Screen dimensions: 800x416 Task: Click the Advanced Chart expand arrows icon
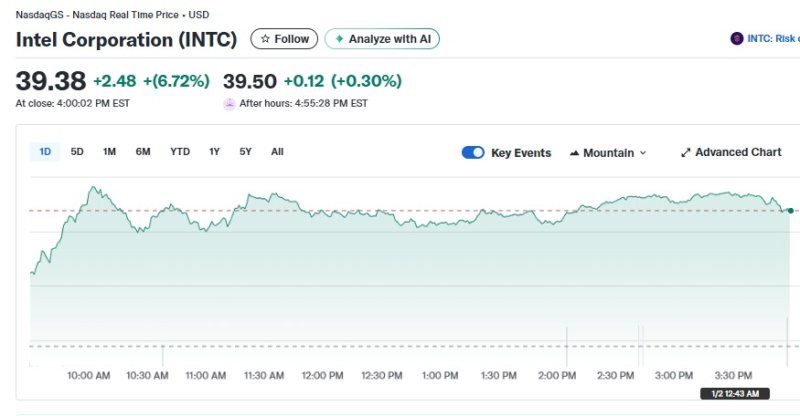point(686,153)
